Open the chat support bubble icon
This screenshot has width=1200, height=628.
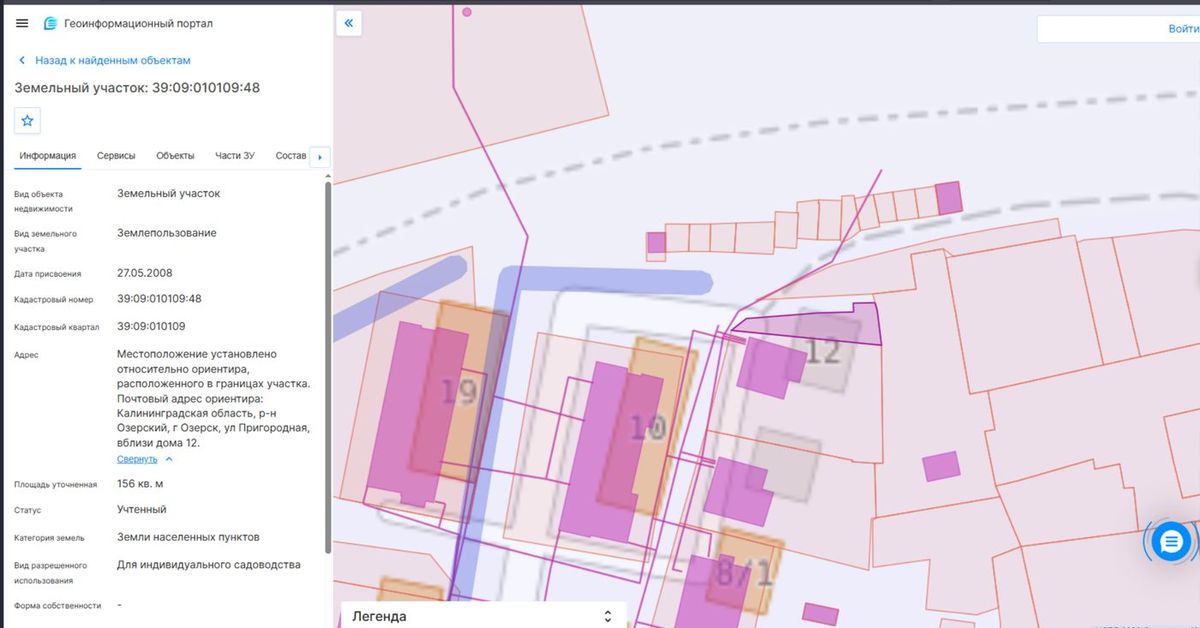[1171, 542]
